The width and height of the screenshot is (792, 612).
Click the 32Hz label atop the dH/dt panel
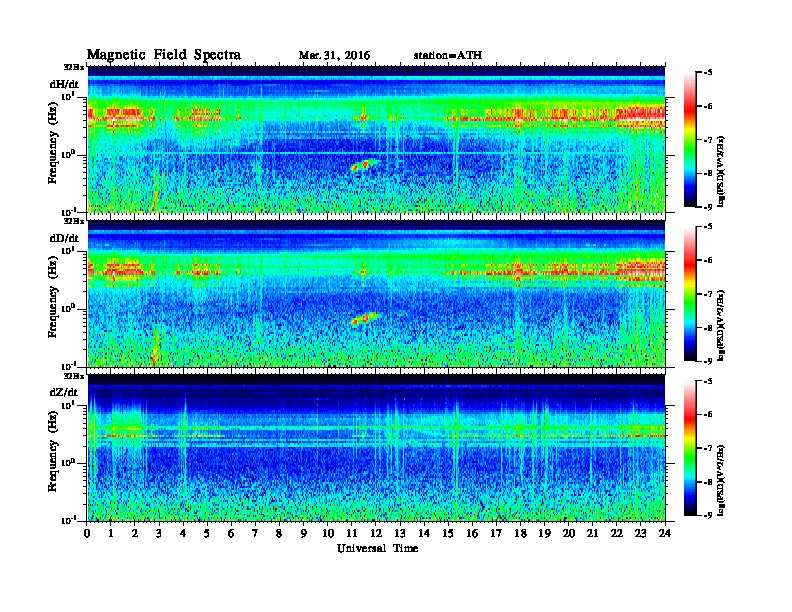(74, 67)
